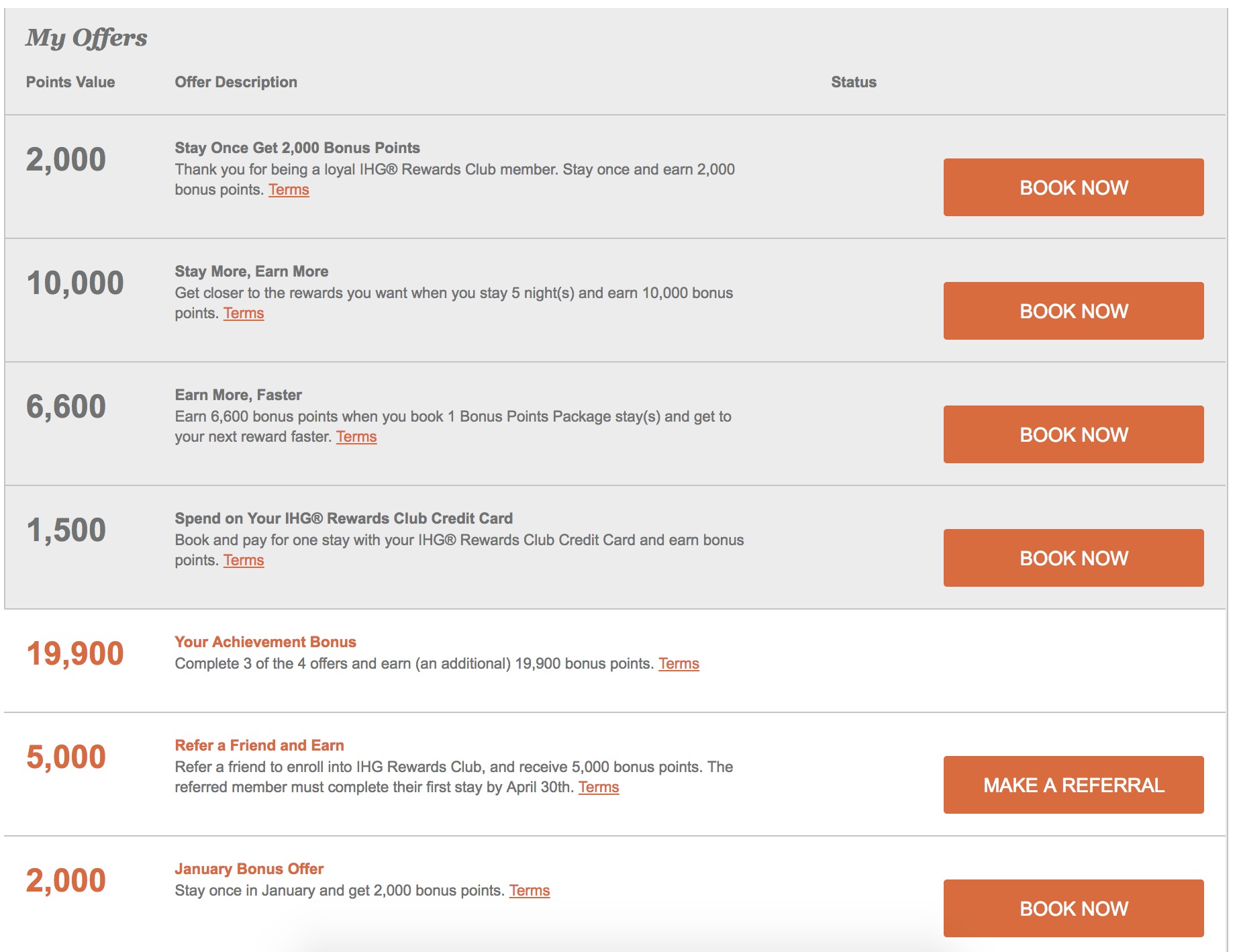Click the Points Value column header
Image resolution: width=1239 pixels, height=952 pixels.
[x=70, y=82]
